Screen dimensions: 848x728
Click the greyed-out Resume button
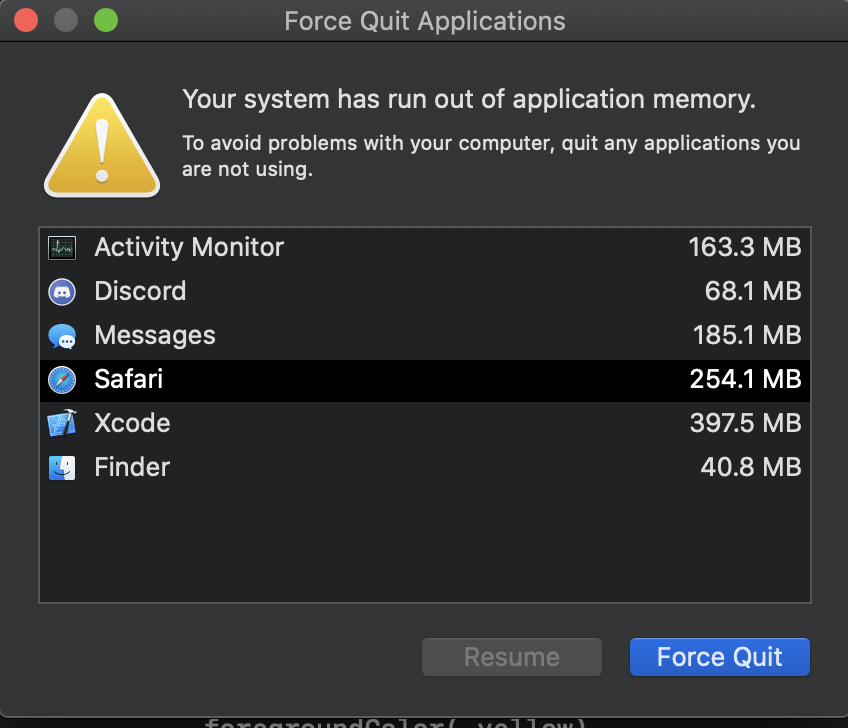point(512,657)
